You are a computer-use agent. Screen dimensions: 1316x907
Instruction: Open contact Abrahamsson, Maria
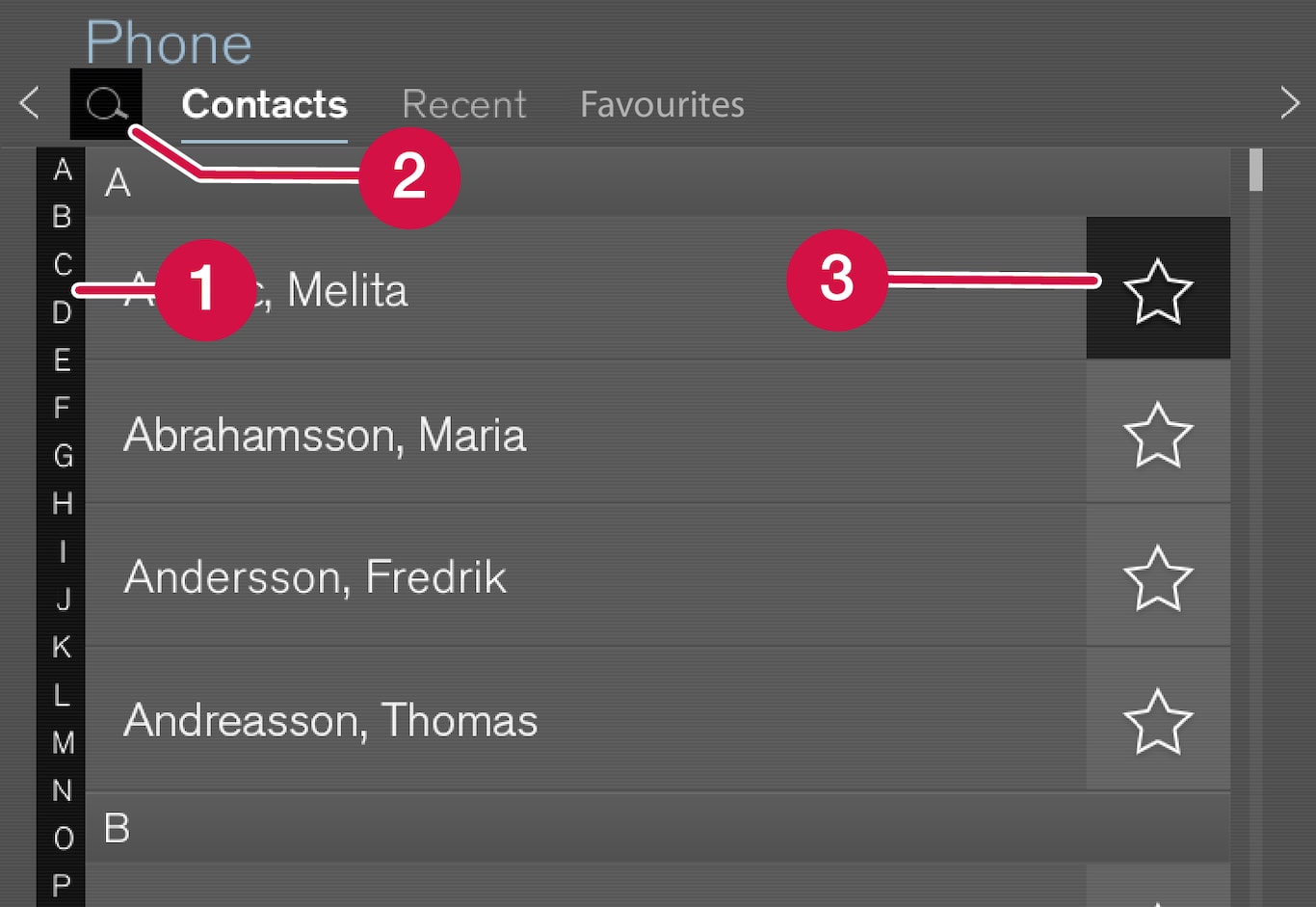coord(325,435)
